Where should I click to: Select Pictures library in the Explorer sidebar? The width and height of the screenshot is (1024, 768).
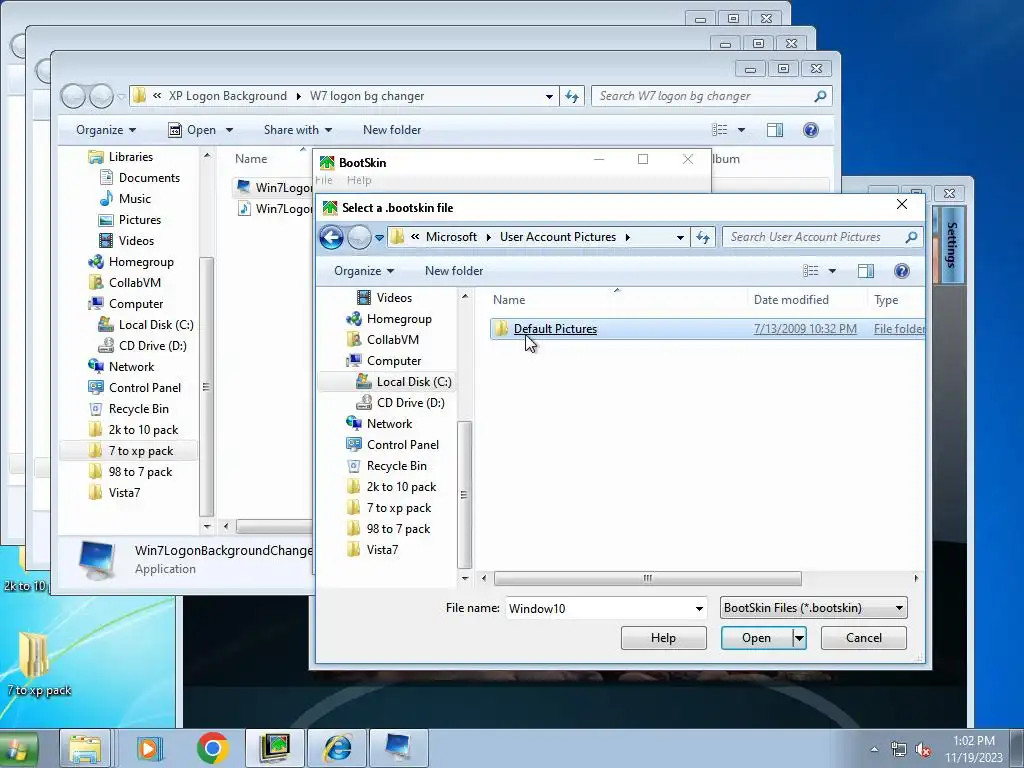[x=139, y=219]
